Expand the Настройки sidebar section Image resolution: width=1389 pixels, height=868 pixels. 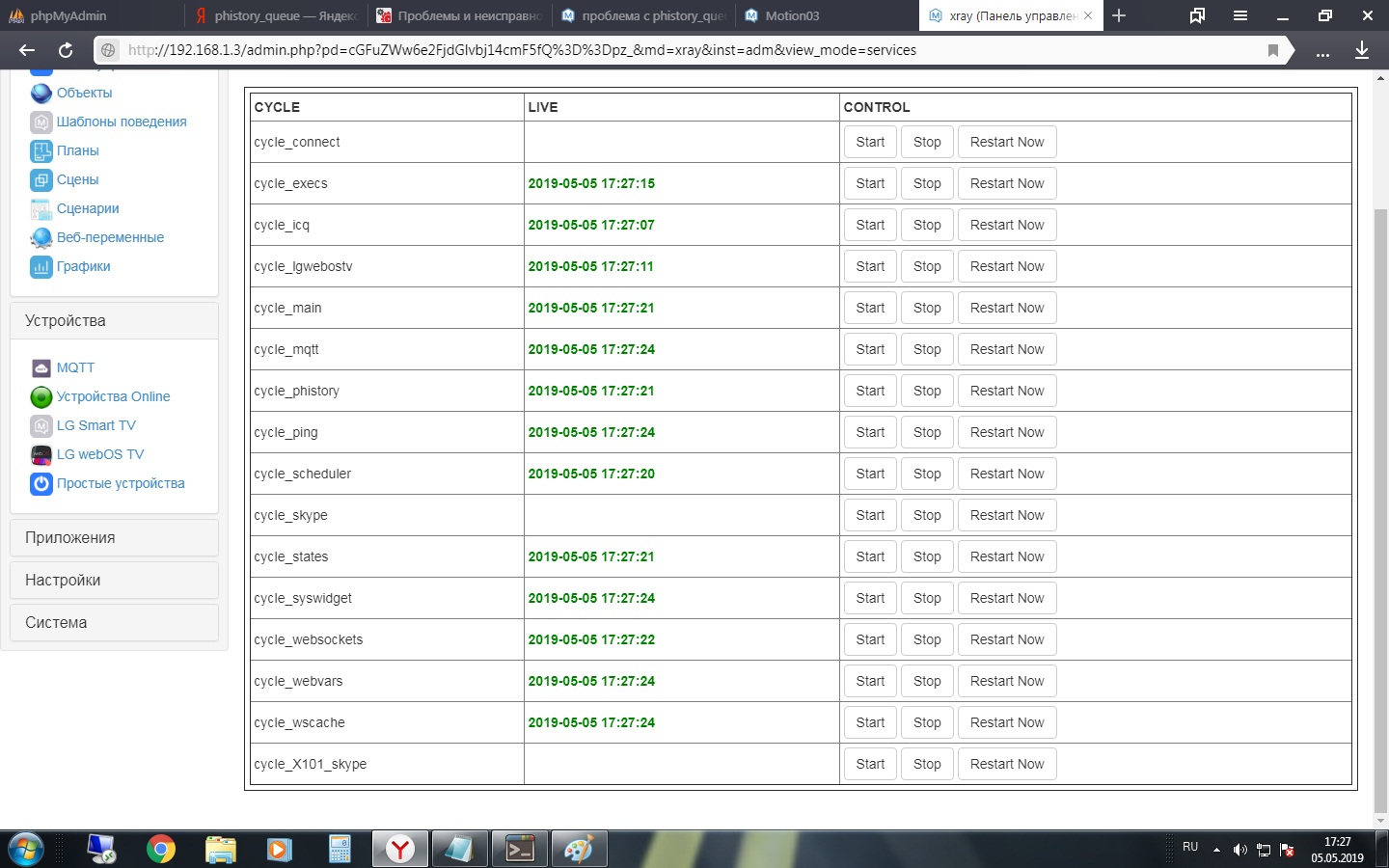(114, 581)
